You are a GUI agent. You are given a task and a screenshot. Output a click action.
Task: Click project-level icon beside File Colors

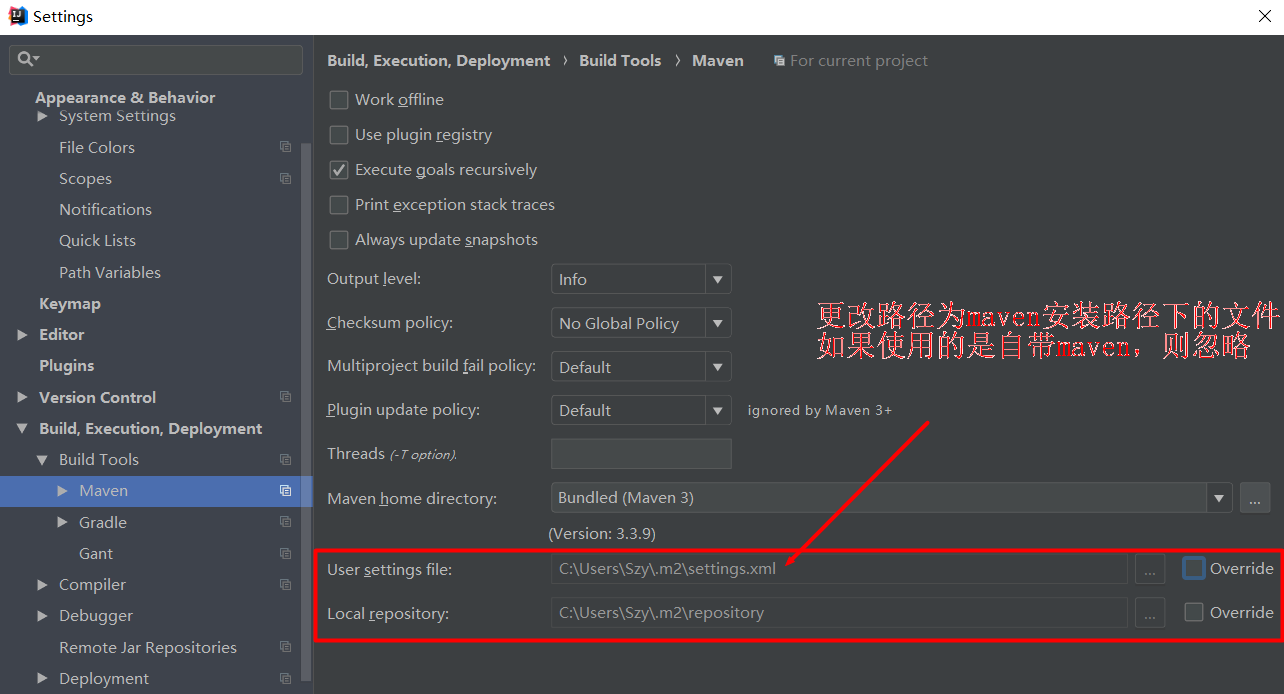coord(286,147)
